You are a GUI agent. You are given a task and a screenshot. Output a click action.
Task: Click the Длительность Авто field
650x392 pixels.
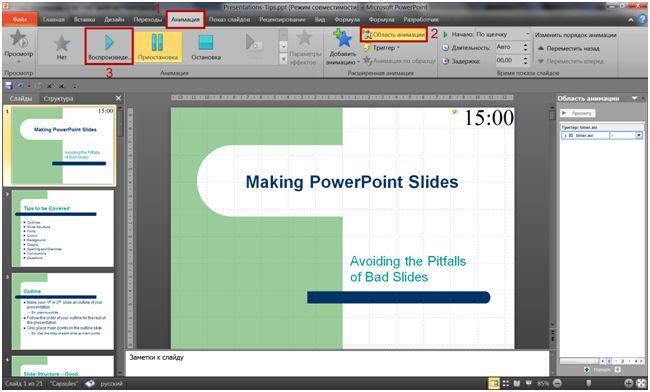point(508,47)
